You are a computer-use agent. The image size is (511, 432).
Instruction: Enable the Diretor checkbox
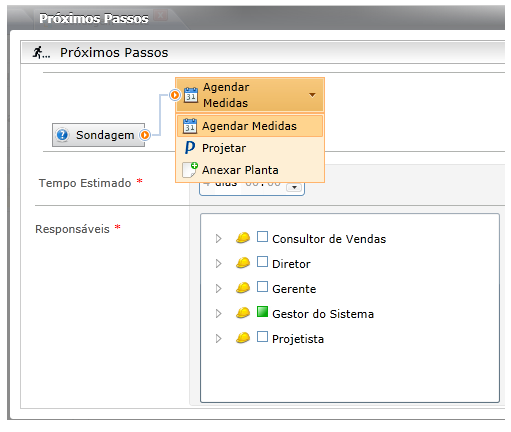(x=262, y=262)
